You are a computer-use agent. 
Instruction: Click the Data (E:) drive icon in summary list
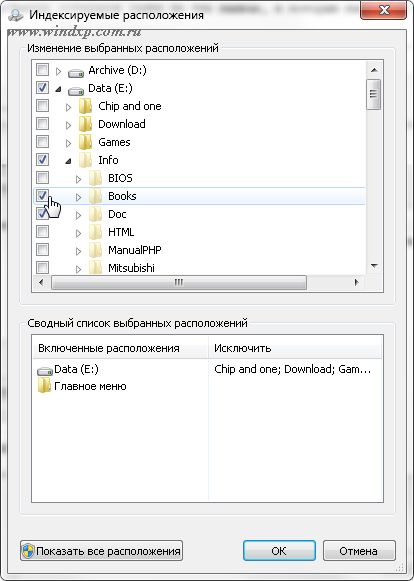[45, 371]
